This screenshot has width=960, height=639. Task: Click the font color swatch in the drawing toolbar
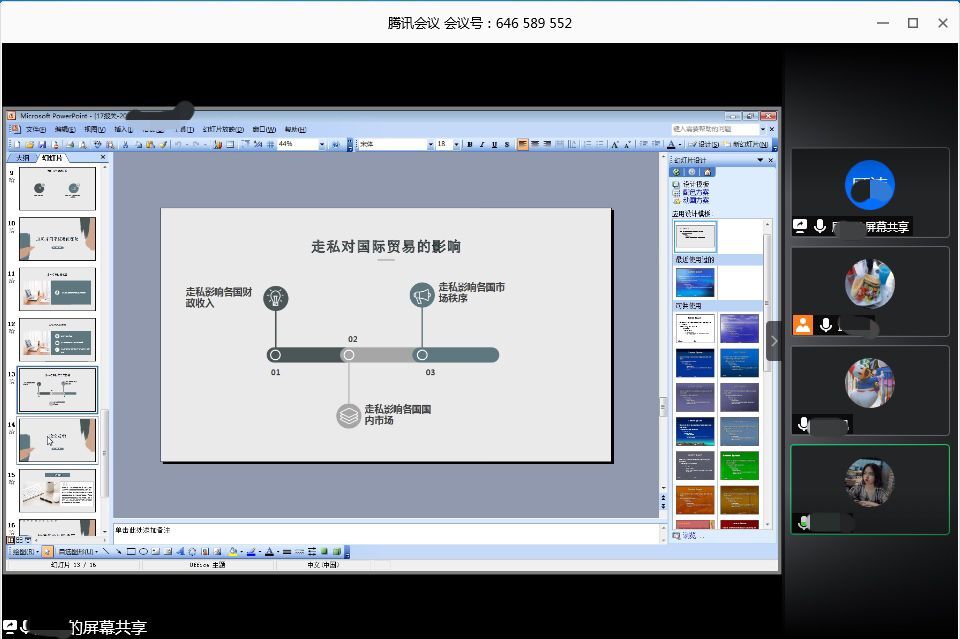tap(270, 552)
